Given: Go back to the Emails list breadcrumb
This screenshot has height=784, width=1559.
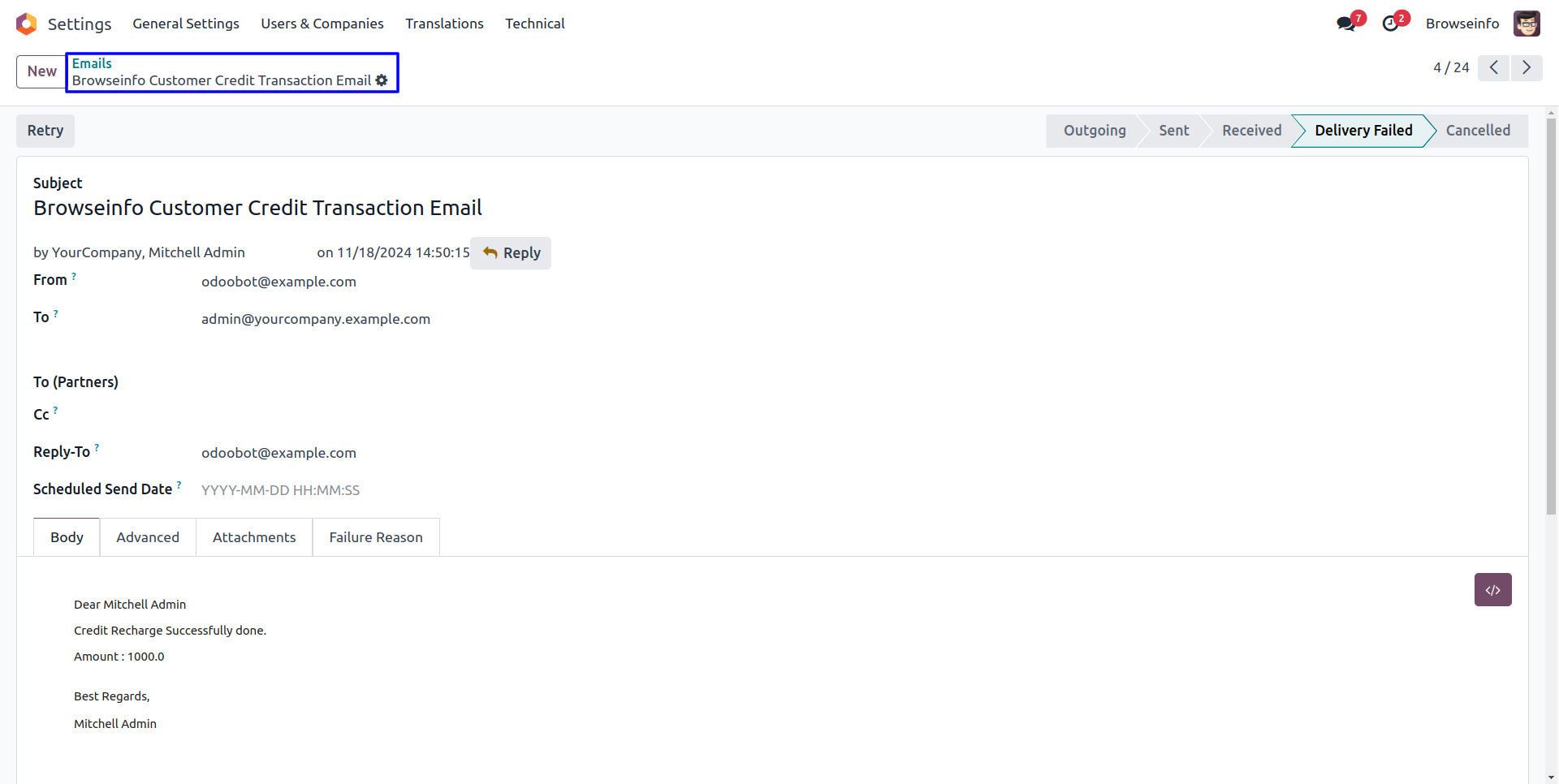Looking at the screenshot, I should click(92, 63).
